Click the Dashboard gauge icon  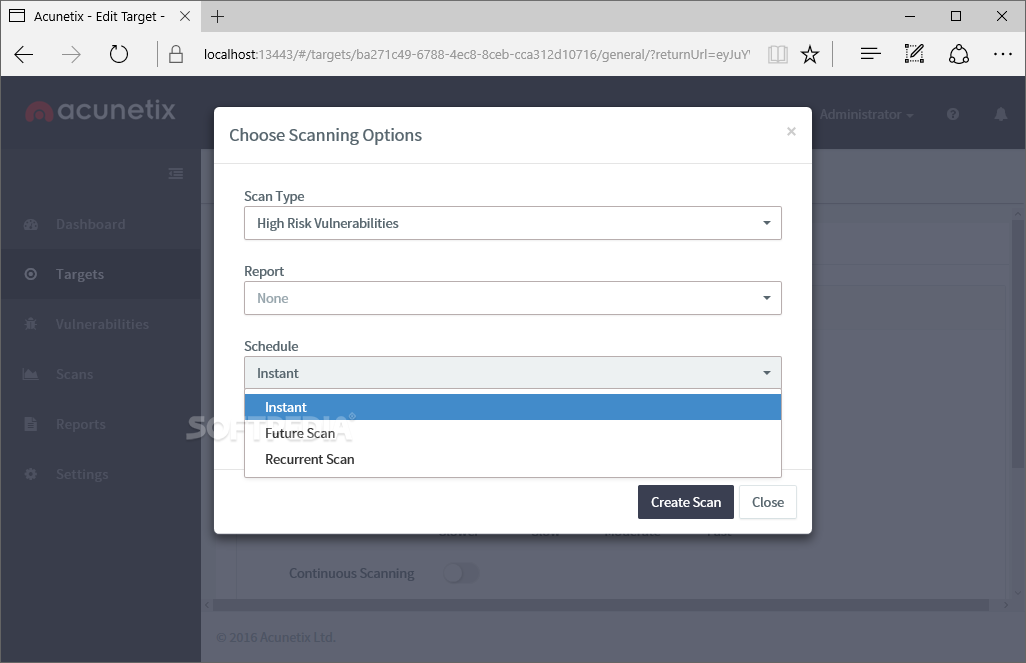pyautogui.click(x=31, y=224)
